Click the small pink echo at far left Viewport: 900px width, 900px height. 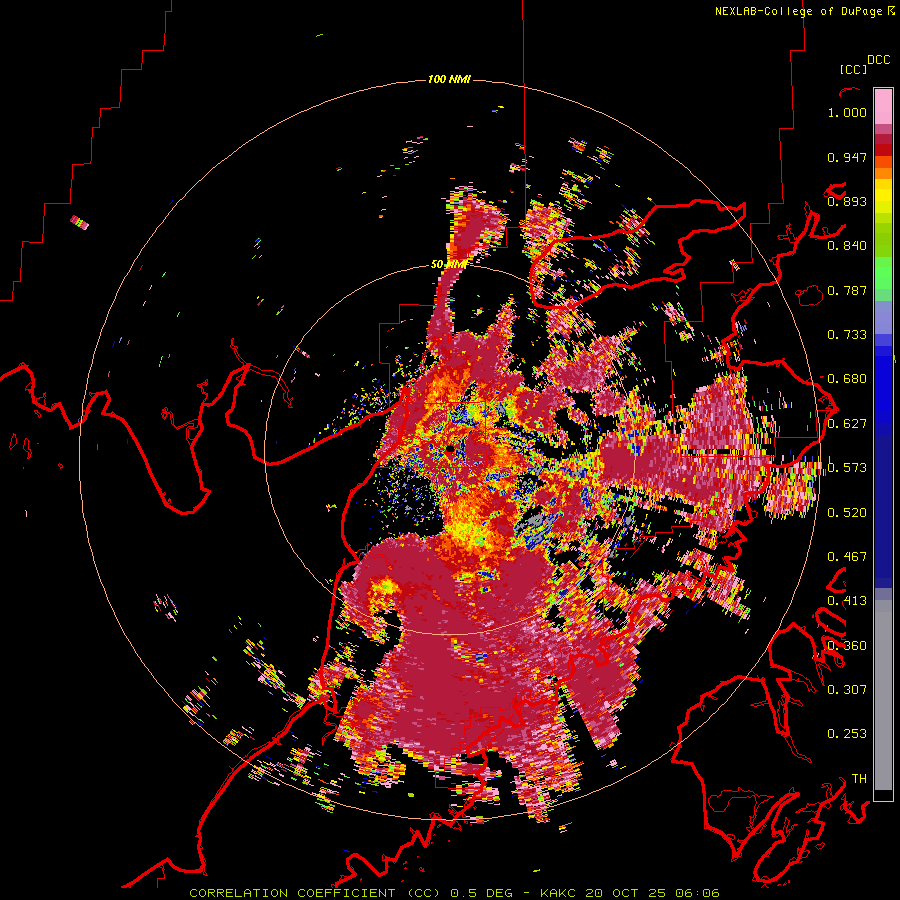click(x=80, y=222)
